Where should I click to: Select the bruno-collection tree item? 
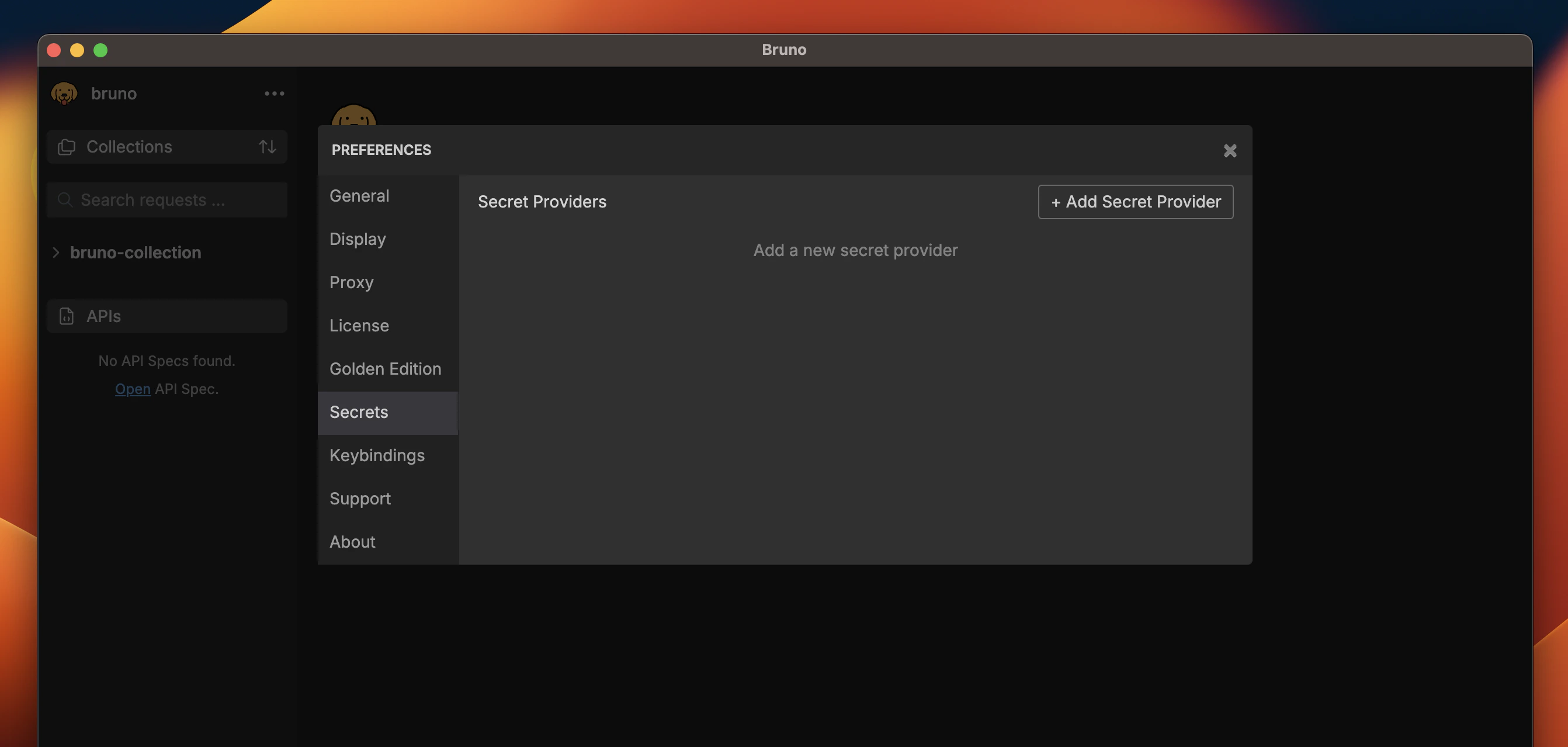135,252
